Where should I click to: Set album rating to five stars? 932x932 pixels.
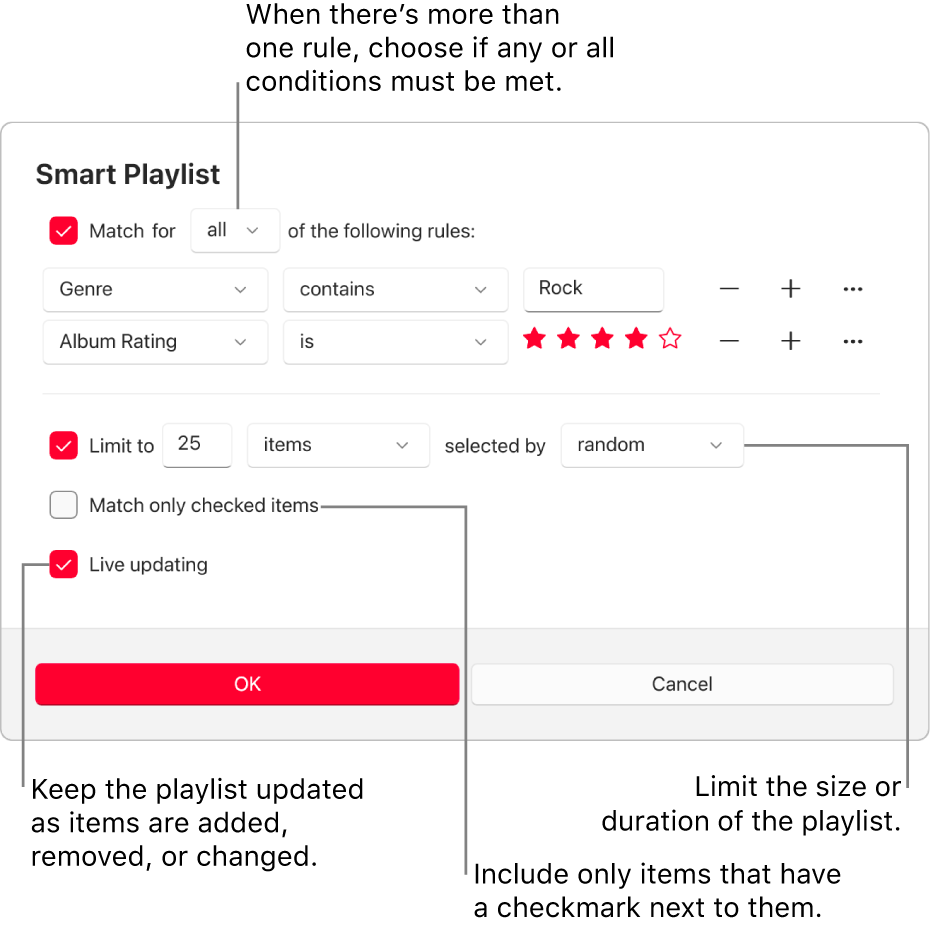[x=669, y=339]
